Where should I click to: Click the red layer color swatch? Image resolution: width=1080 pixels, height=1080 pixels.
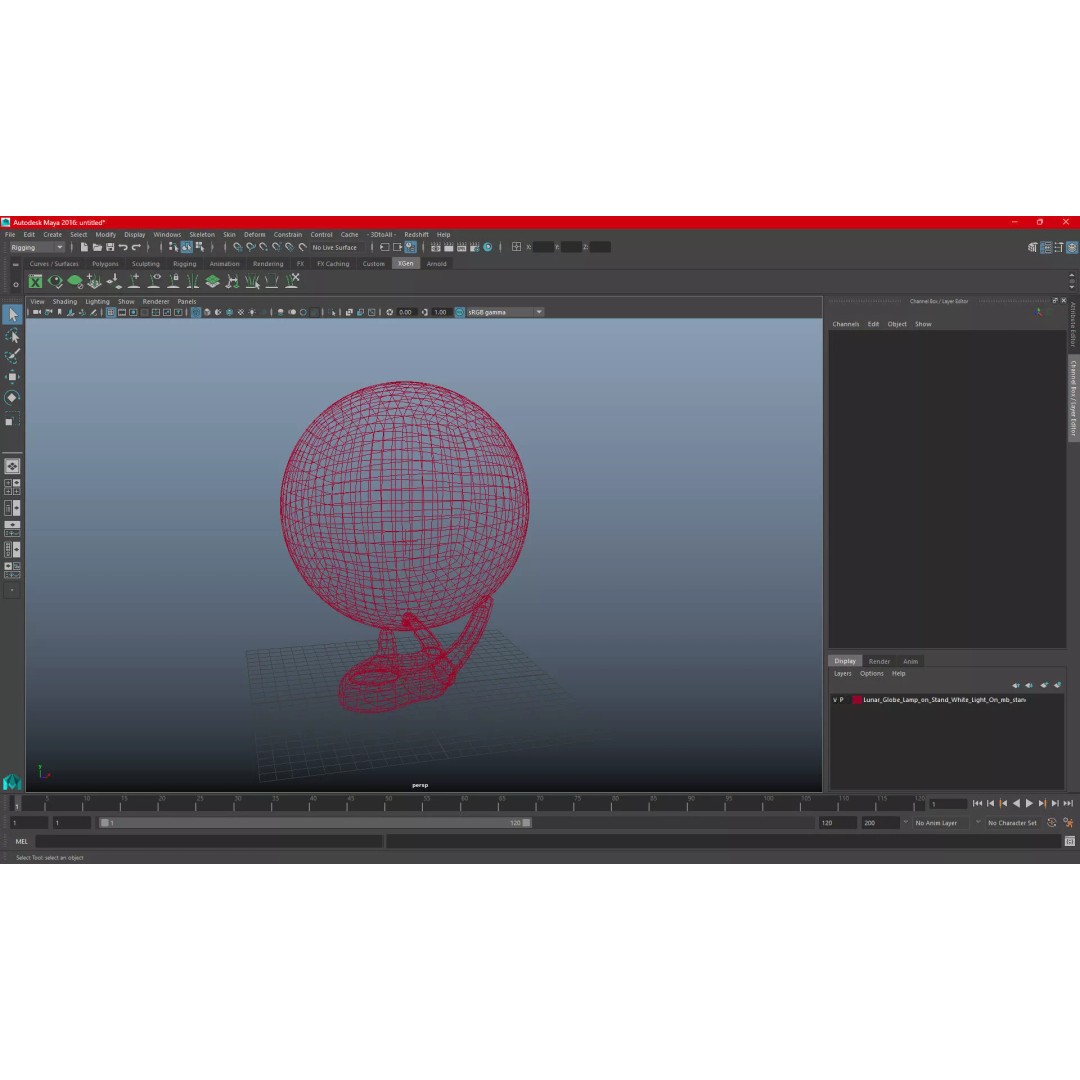point(857,700)
